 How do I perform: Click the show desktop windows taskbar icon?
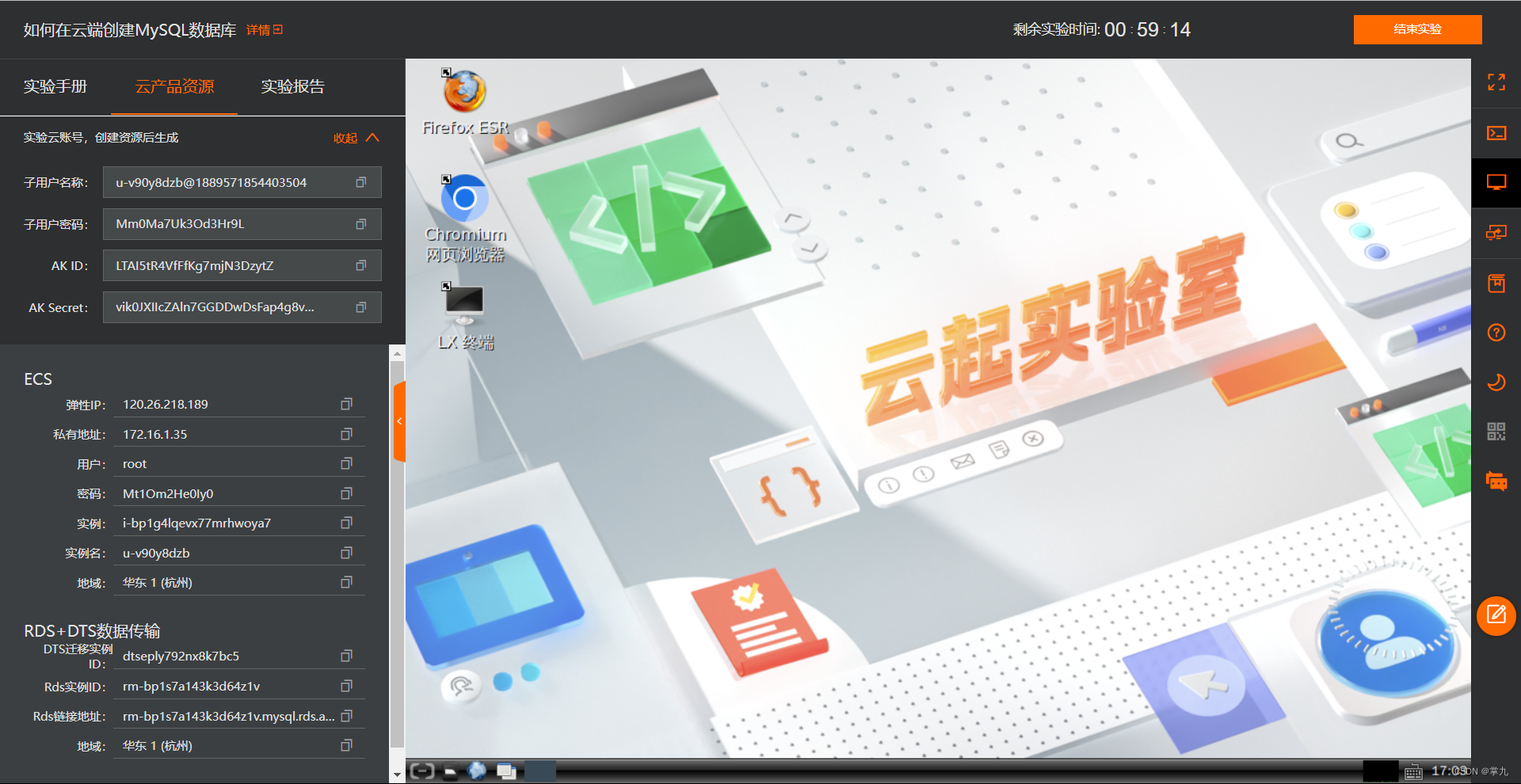[506, 771]
